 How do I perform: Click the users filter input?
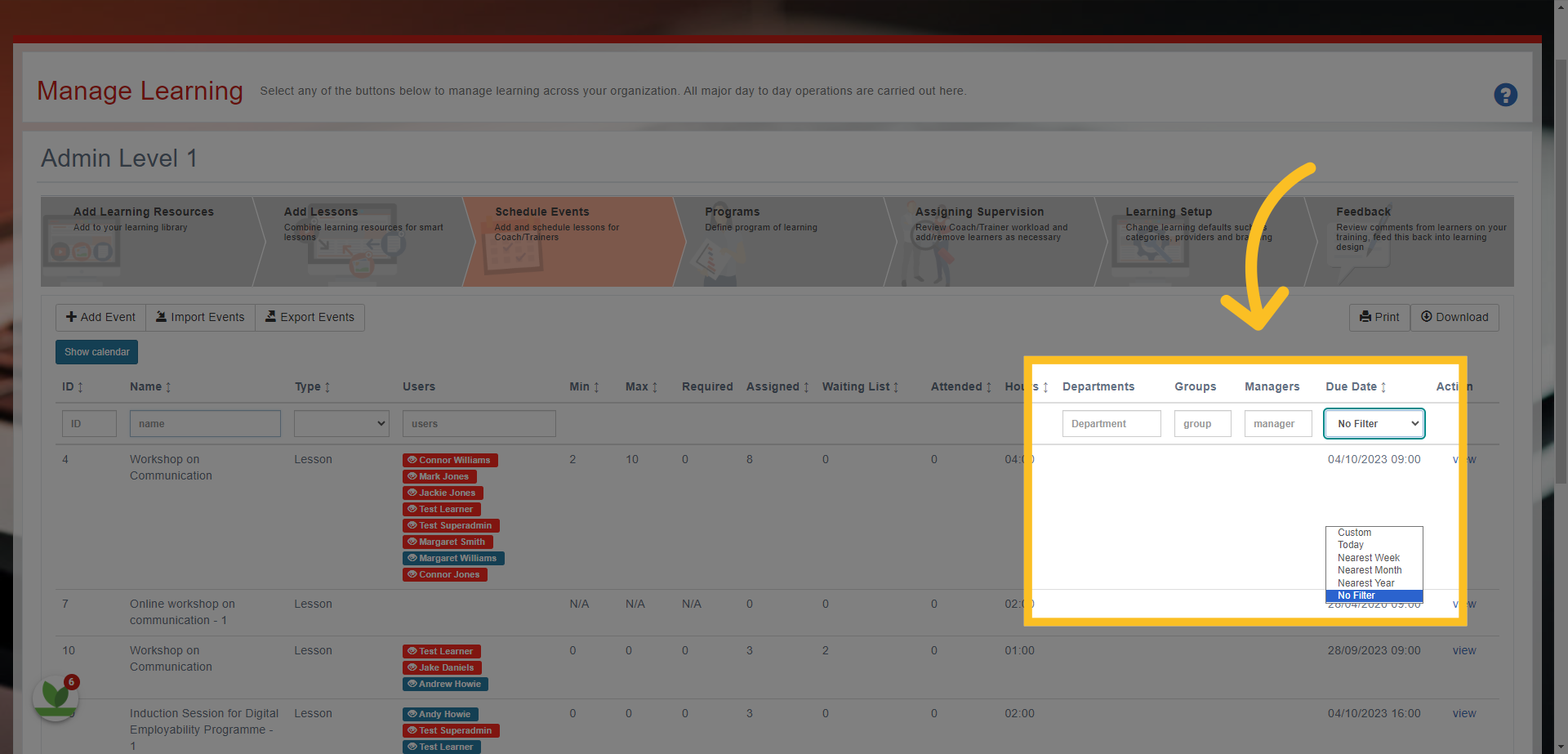tap(479, 423)
